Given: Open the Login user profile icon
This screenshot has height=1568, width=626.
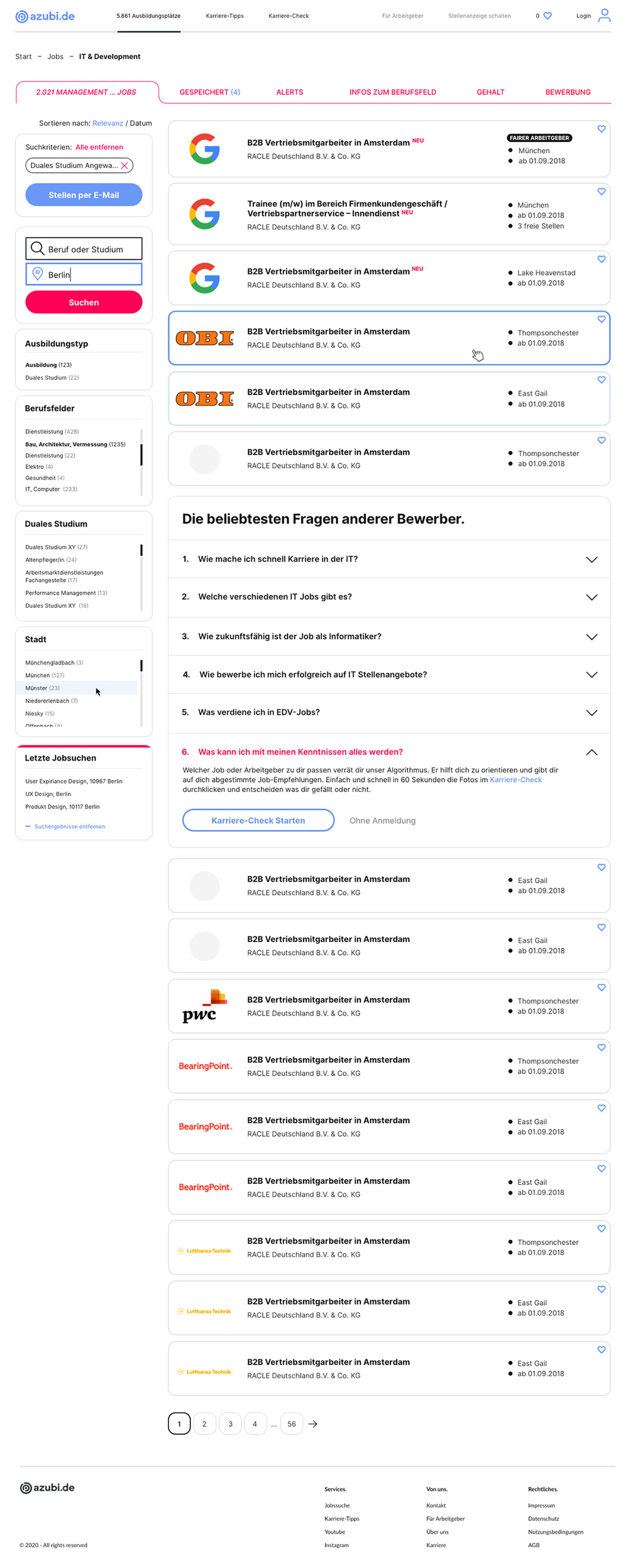Looking at the screenshot, I should (x=603, y=15).
